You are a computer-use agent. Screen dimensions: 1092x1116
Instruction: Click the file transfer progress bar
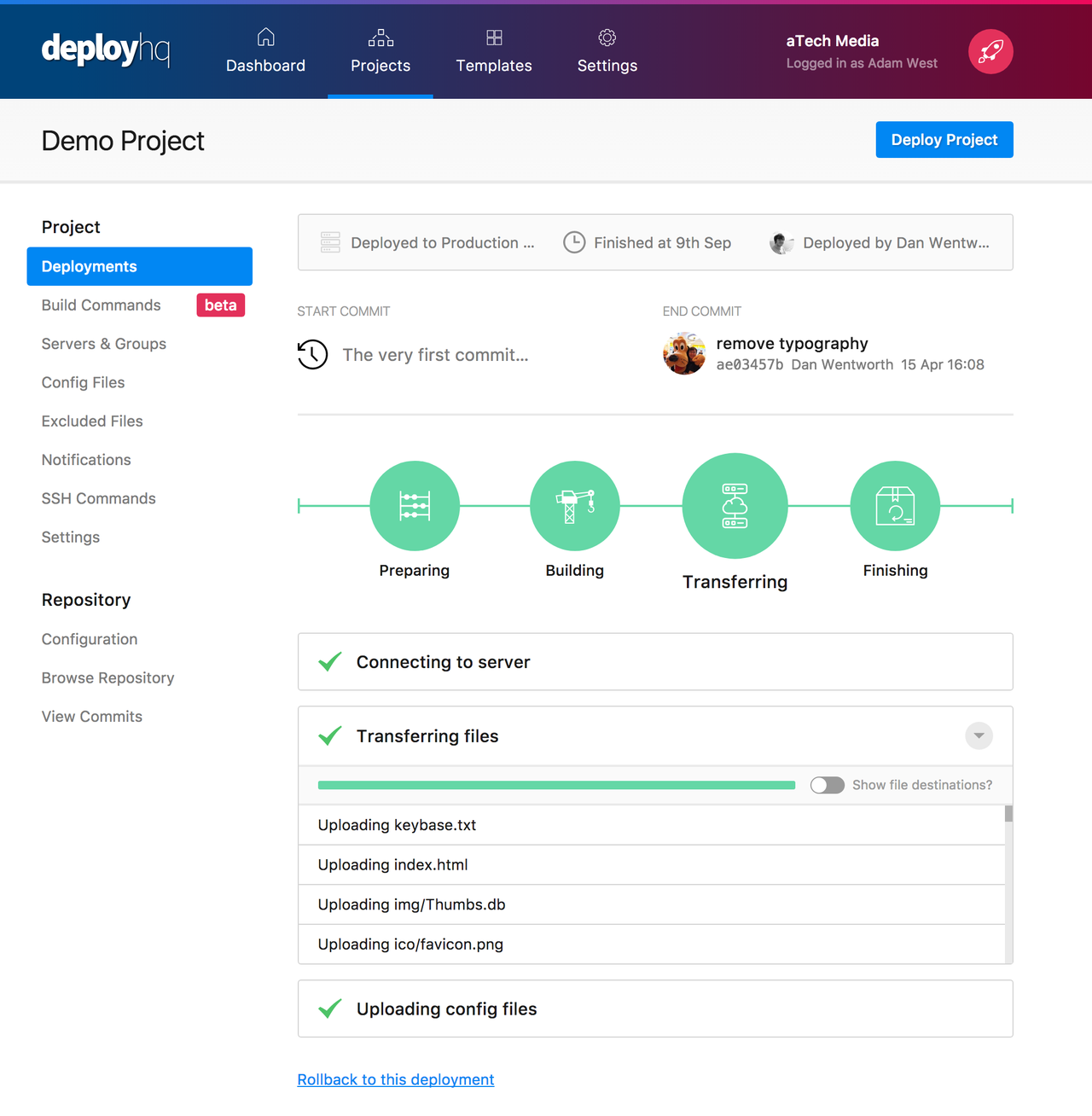(x=556, y=785)
